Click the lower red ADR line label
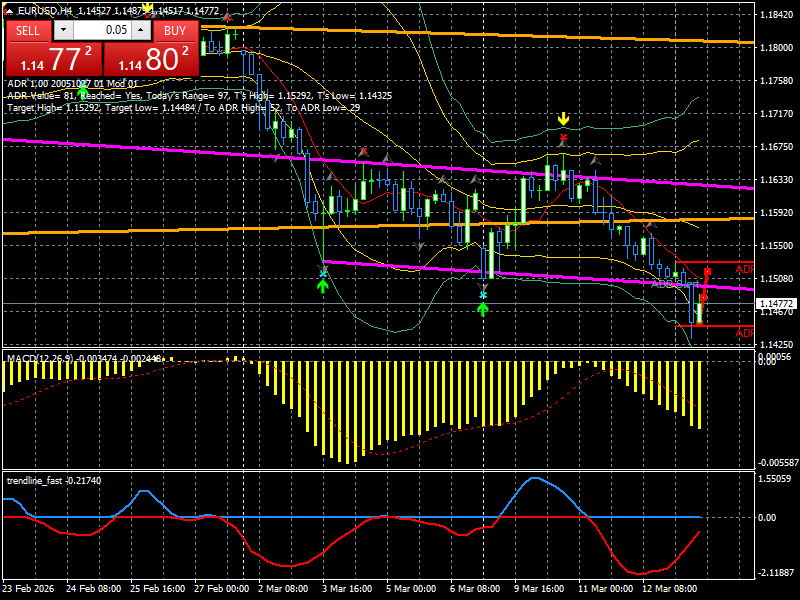The height and width of the screenshot is (600, 800). (x=744, y=333)
